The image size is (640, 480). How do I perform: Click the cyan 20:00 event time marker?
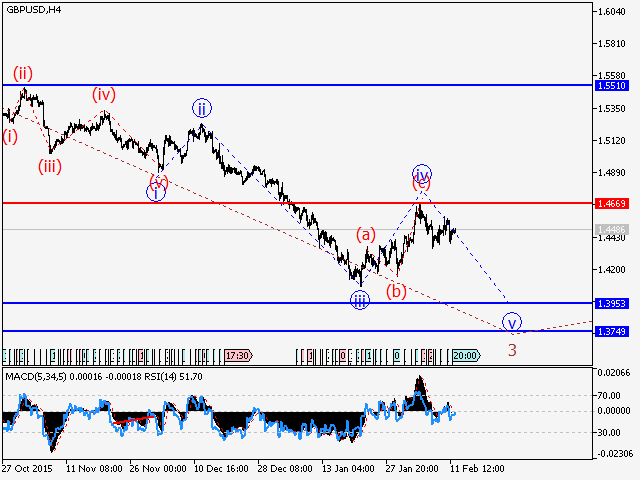pos(466,356)
